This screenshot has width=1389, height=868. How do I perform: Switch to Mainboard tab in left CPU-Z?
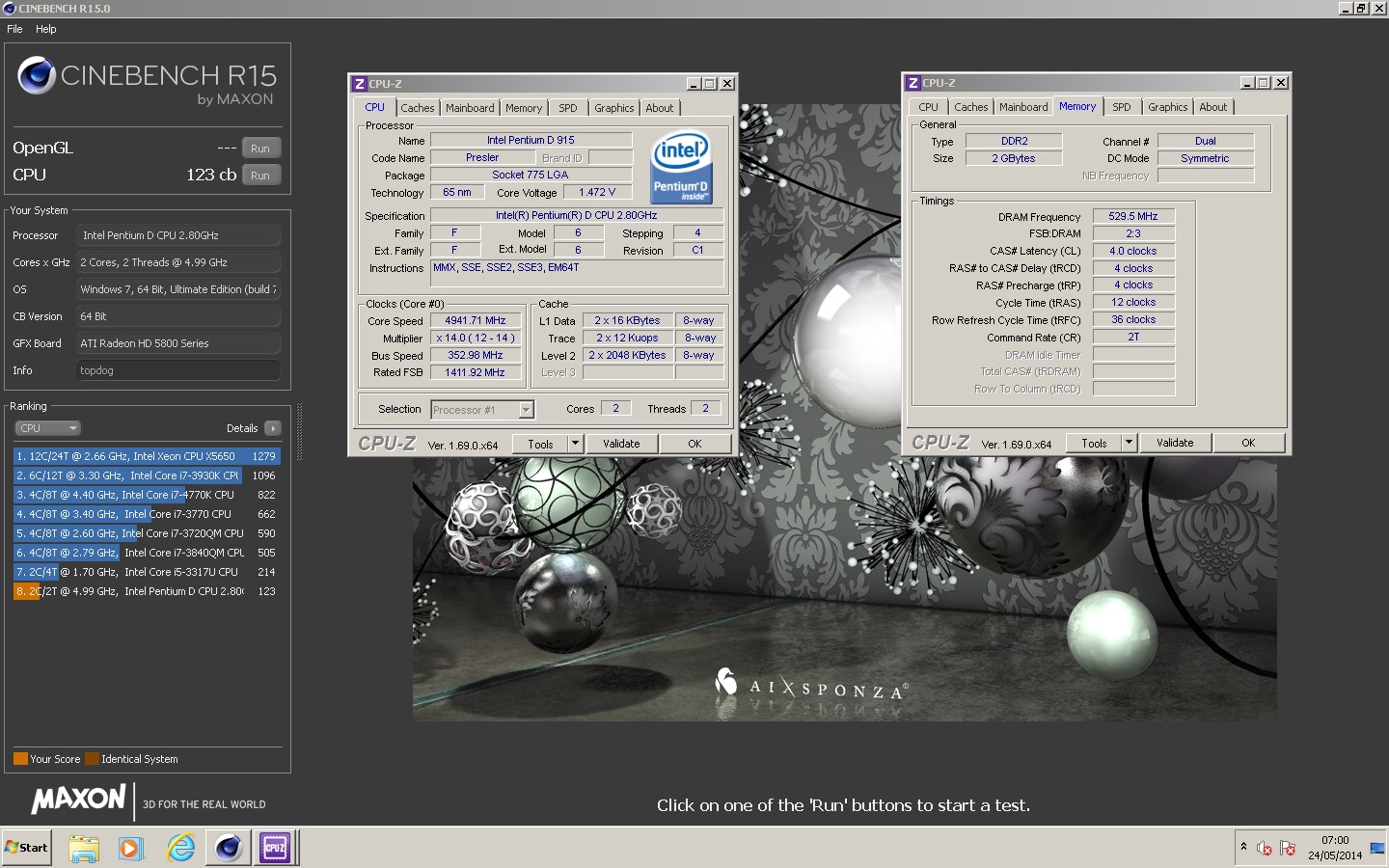click(x=470, y=108)
